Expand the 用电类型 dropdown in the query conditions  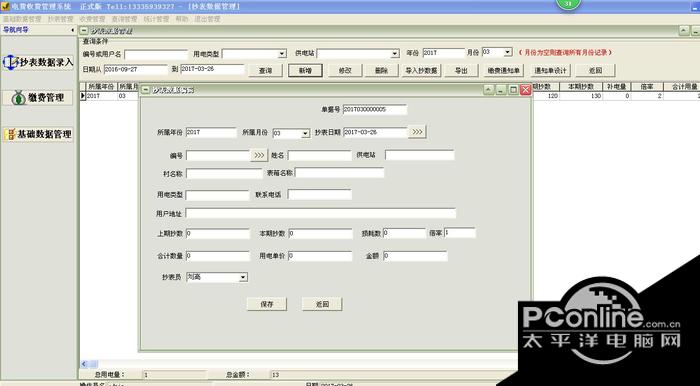pyautogui.click(x=282, y=54)
